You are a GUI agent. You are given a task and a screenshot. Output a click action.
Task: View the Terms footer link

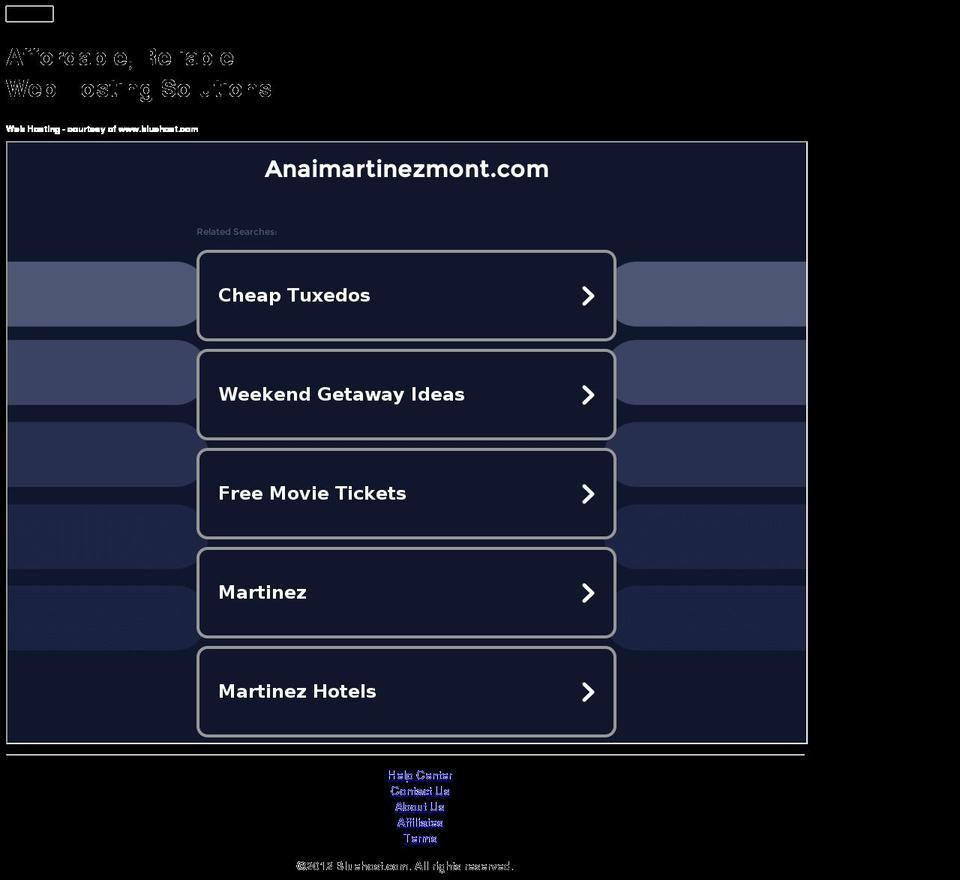pyautogui.click(x=420, y=838)
